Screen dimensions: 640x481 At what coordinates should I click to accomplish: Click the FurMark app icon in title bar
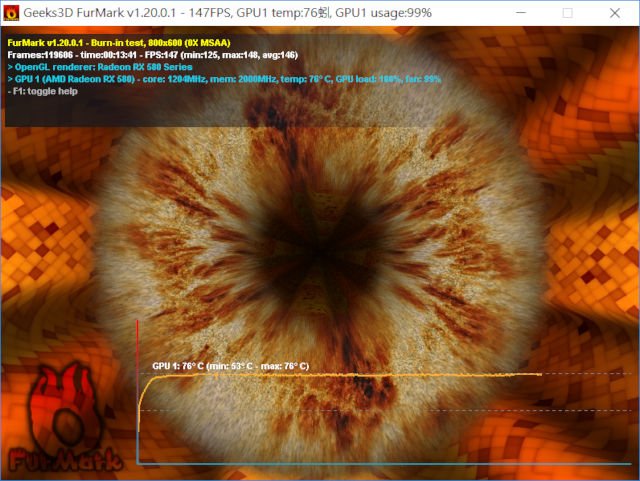tap(11, 13)
